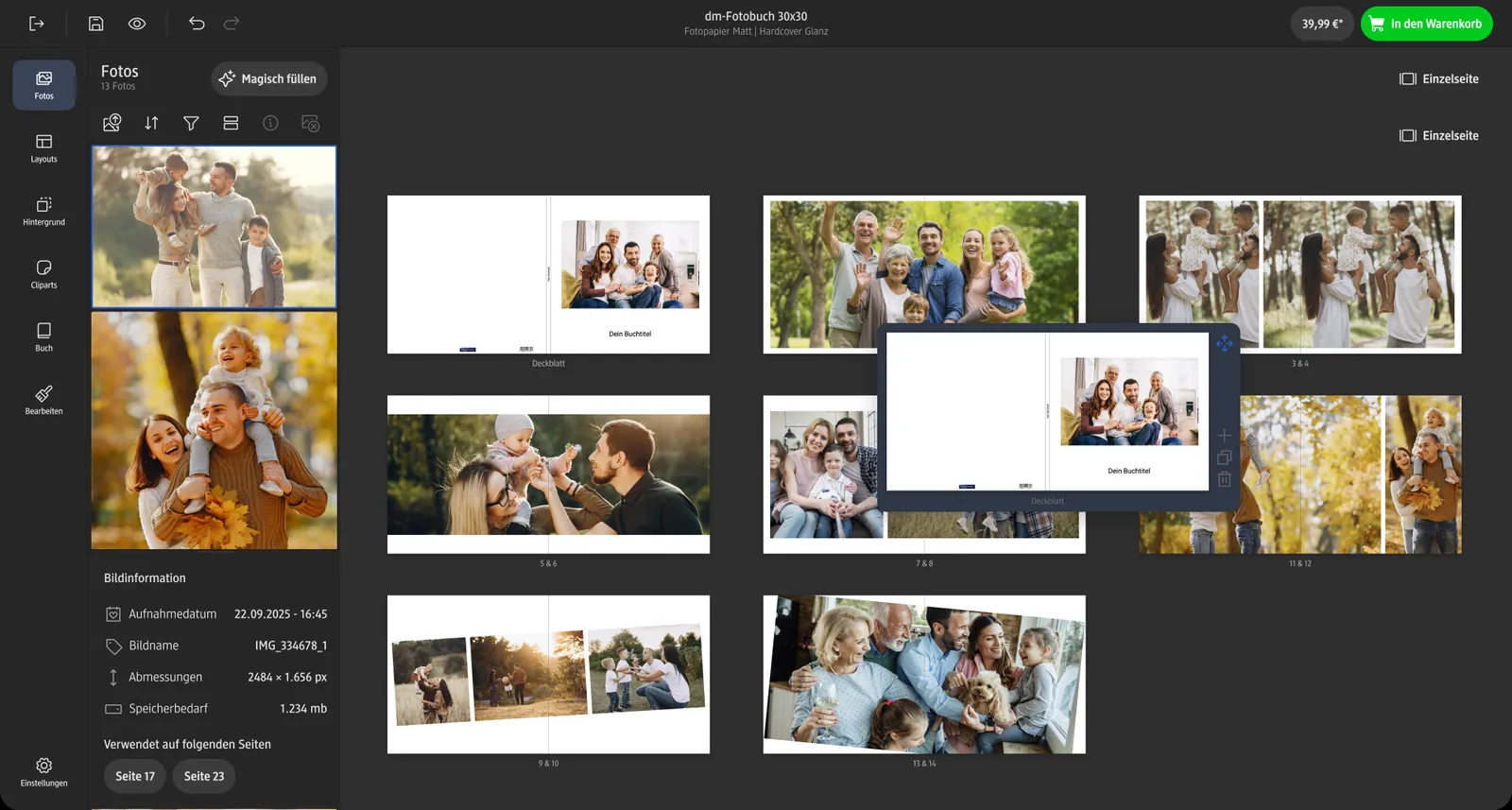Open the spread for pages 9 & 10

click(x=548, y=675)
